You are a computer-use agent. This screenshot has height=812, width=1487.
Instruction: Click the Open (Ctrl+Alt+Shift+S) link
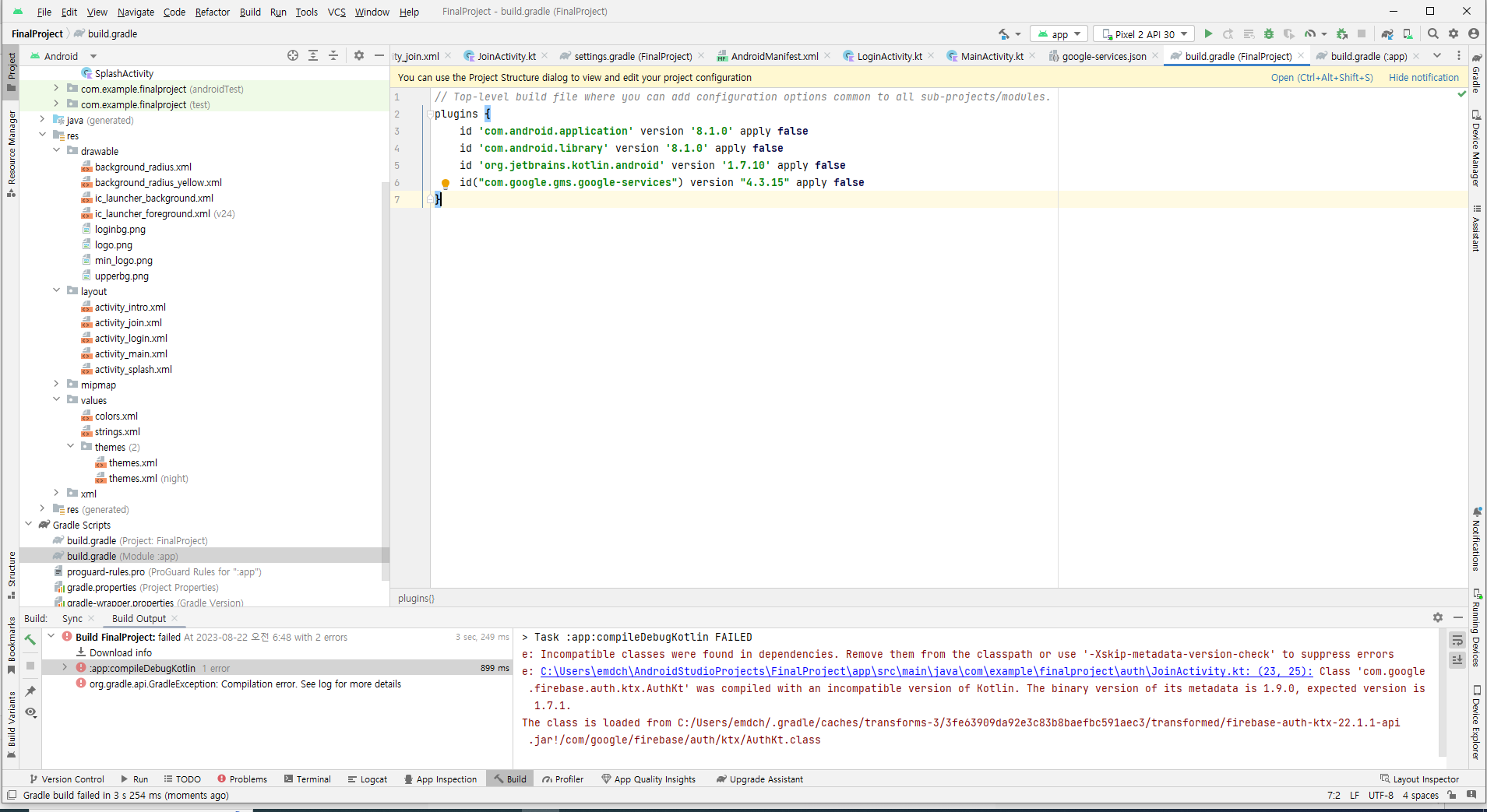1322,77
